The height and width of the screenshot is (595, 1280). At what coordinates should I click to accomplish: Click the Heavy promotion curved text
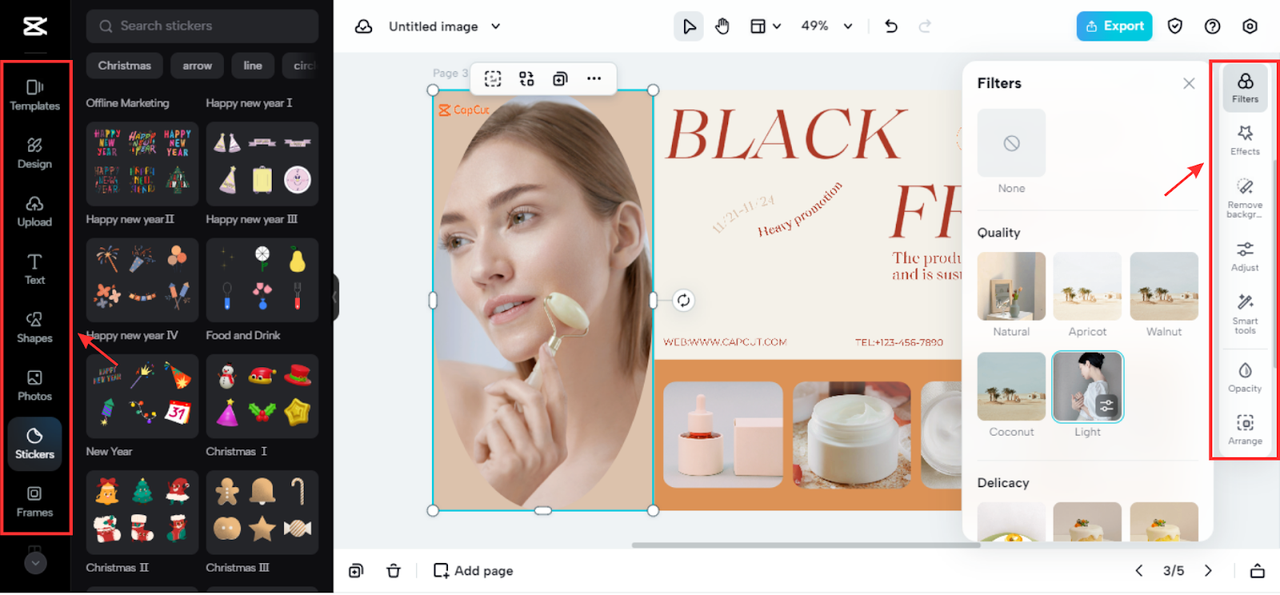click(799, 209)
